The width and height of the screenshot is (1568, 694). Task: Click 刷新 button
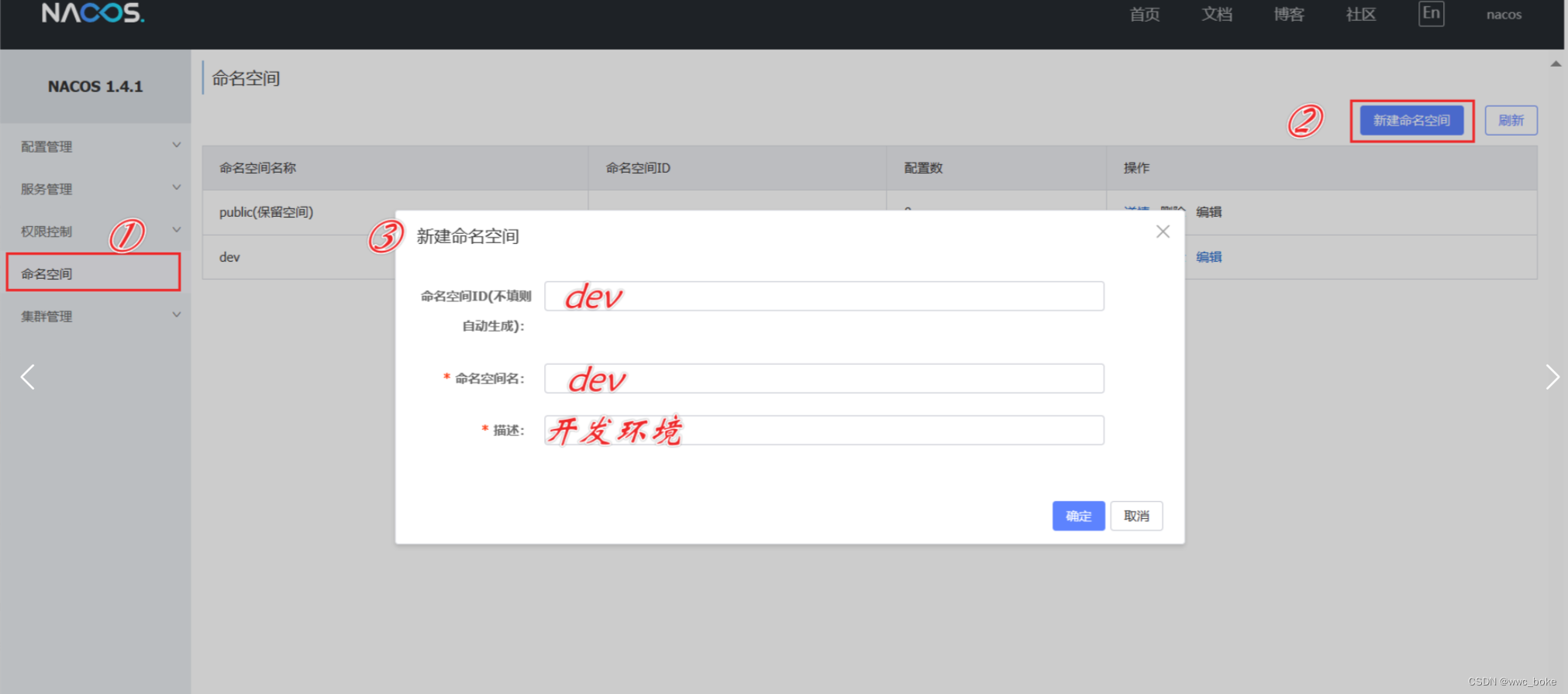pos(1511,121)
